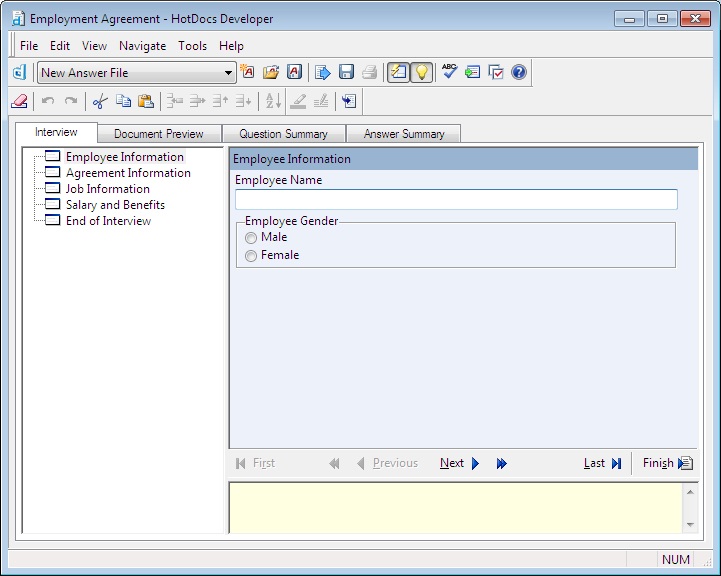Undo the last action

pyautogui.click(x=48, y=101)
